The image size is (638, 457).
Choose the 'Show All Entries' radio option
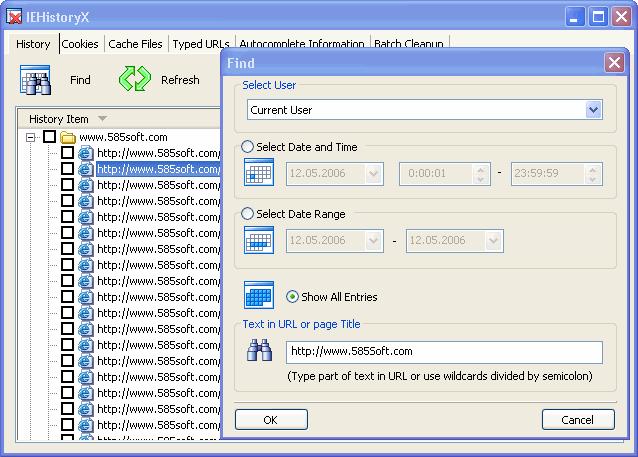pyautogui.click(x=292, y=297)
